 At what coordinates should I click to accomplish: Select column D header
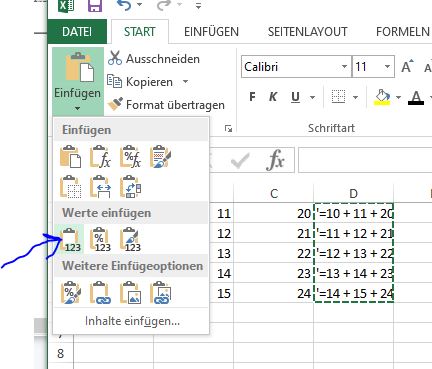coord(353,193)
